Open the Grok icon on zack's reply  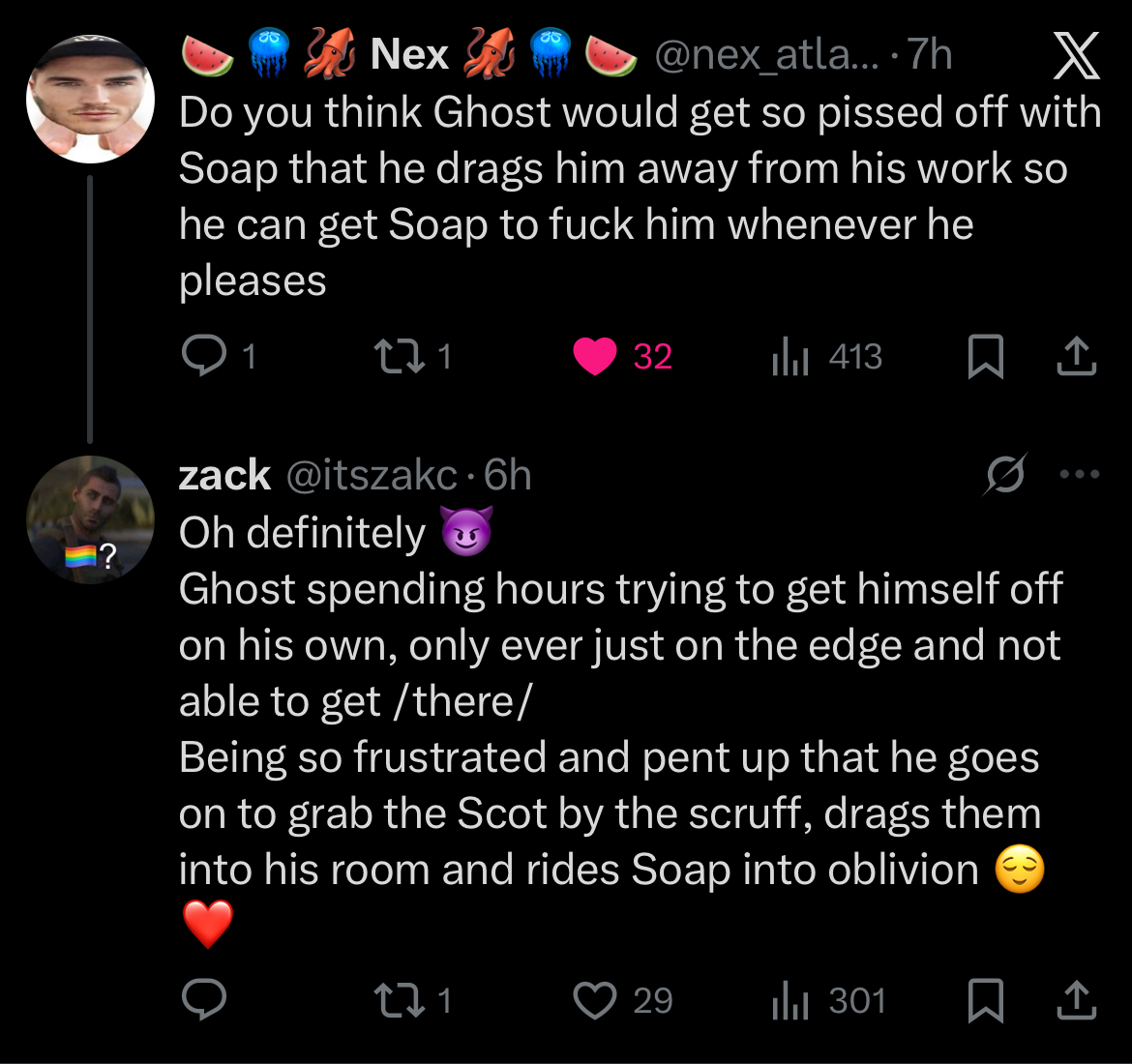[x=1005, y=474]
